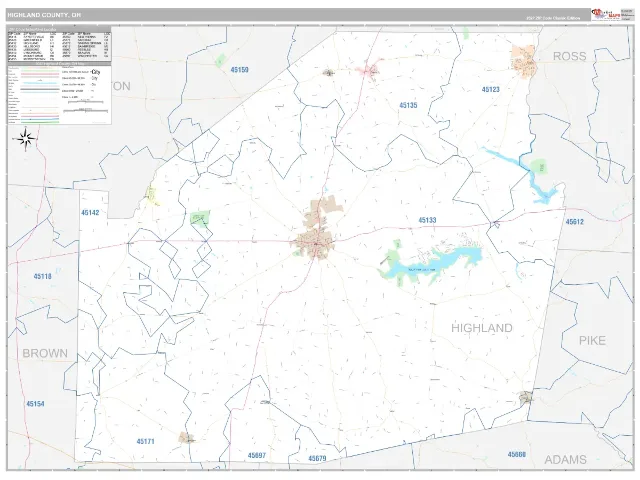Click the central brown city area

pos(314,243)
